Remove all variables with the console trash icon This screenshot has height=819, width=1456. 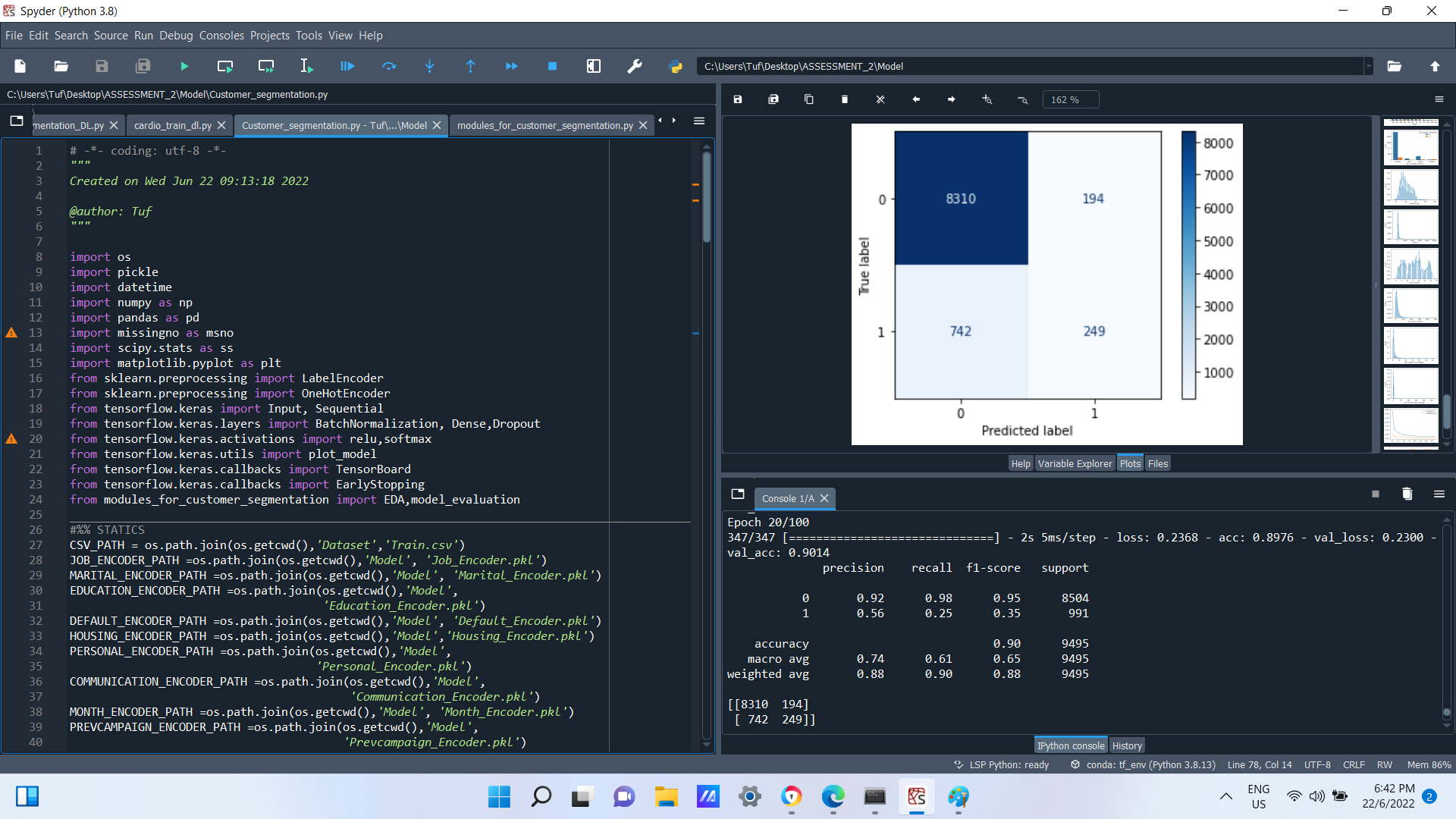[x=1407, y=494]
